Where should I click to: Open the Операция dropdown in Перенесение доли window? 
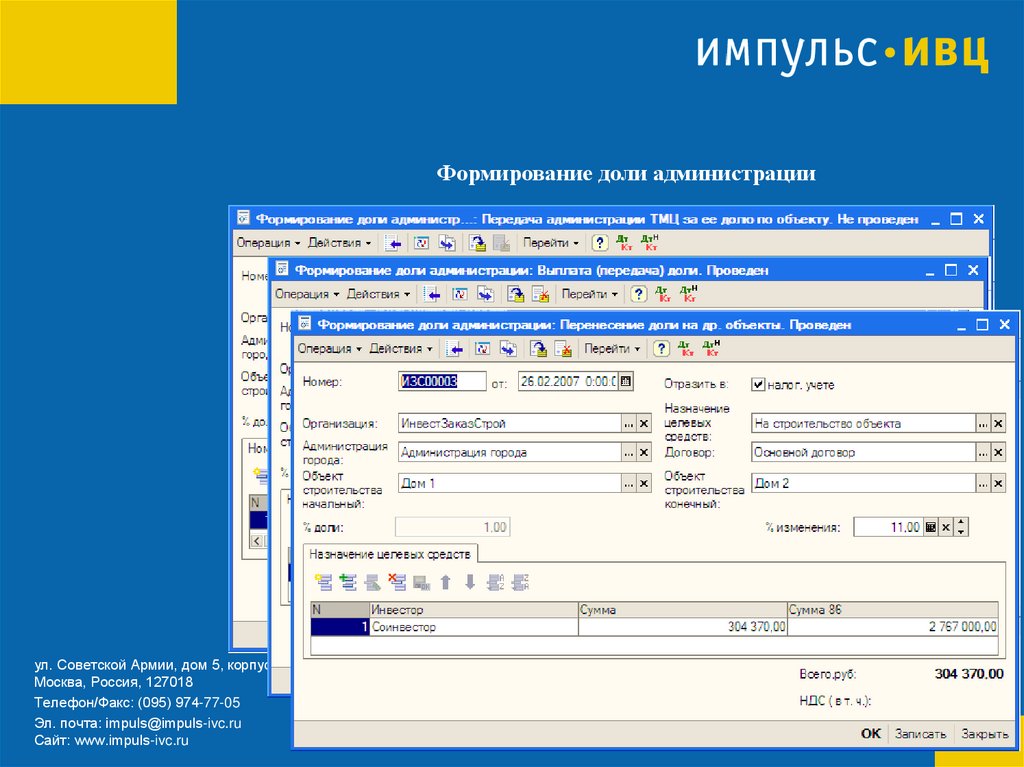[x=329, y=349]
